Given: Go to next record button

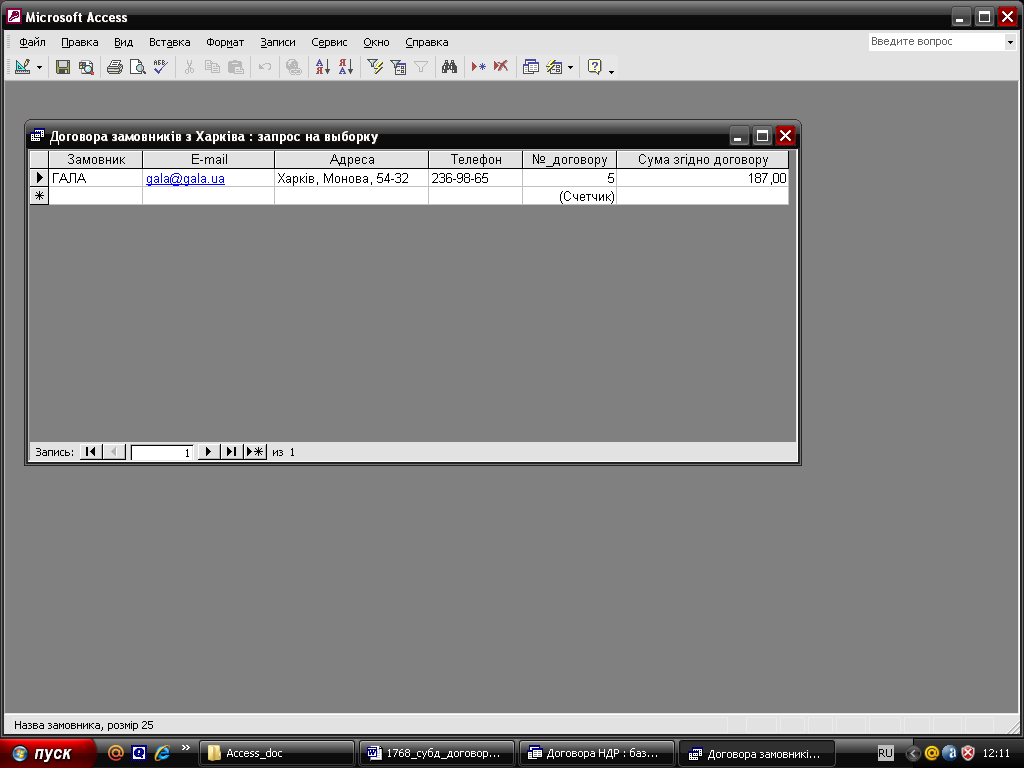Looking at the screenshot, I should pyautogui.click(x=208, y=451).
